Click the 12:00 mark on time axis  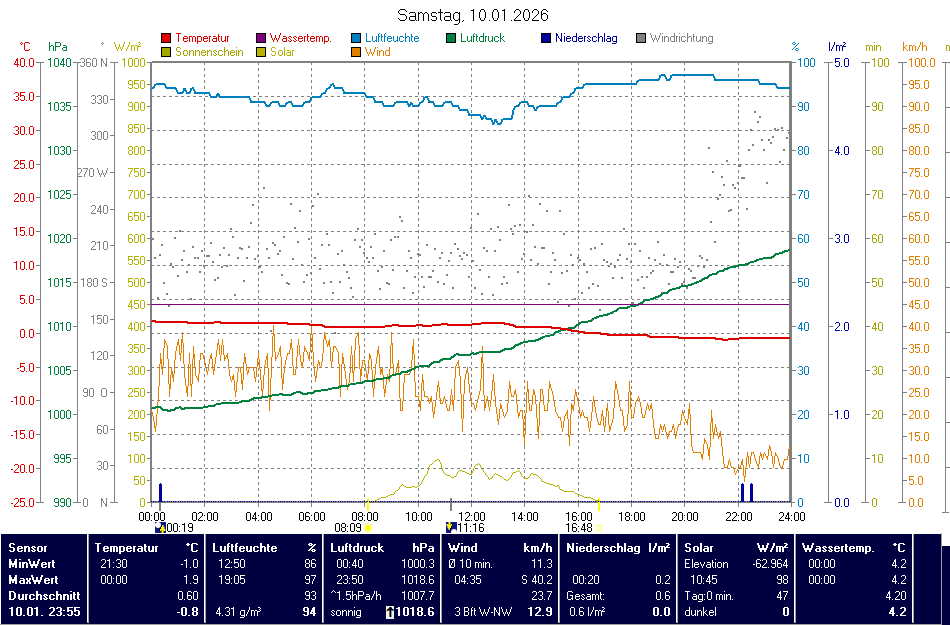point(472,516)
